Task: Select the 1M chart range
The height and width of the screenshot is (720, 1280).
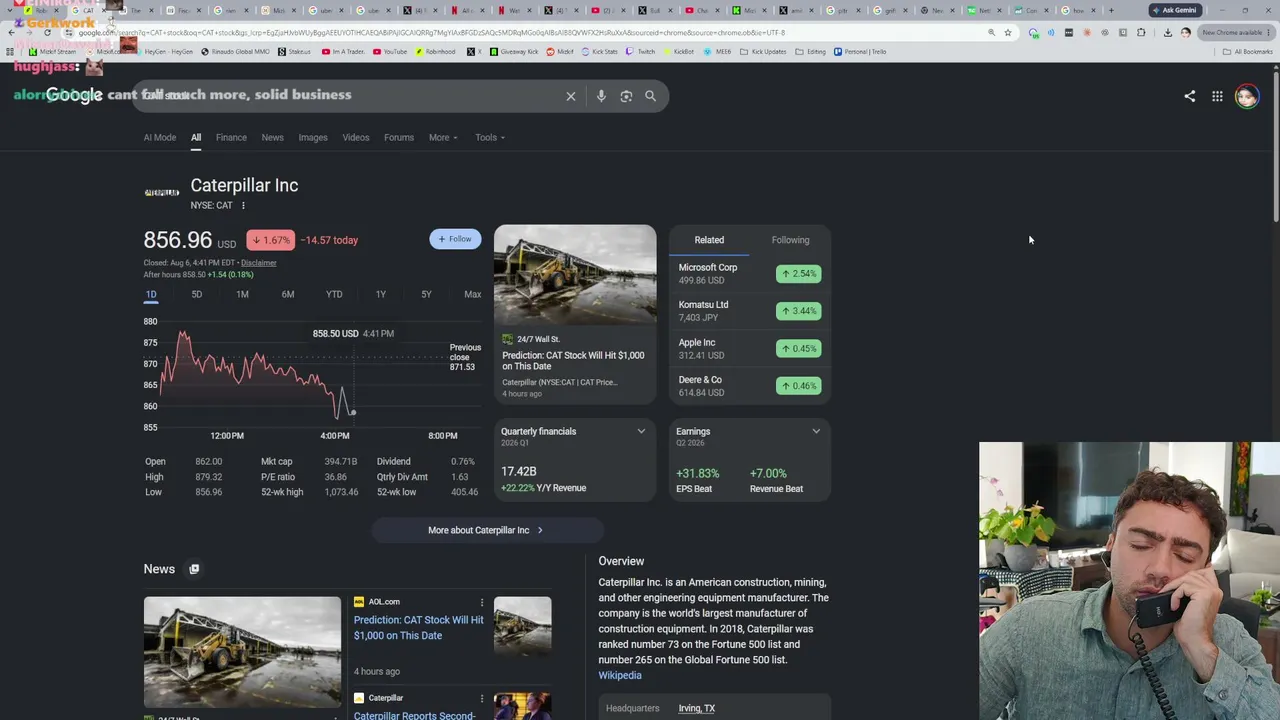Action: tap(242, 295)
